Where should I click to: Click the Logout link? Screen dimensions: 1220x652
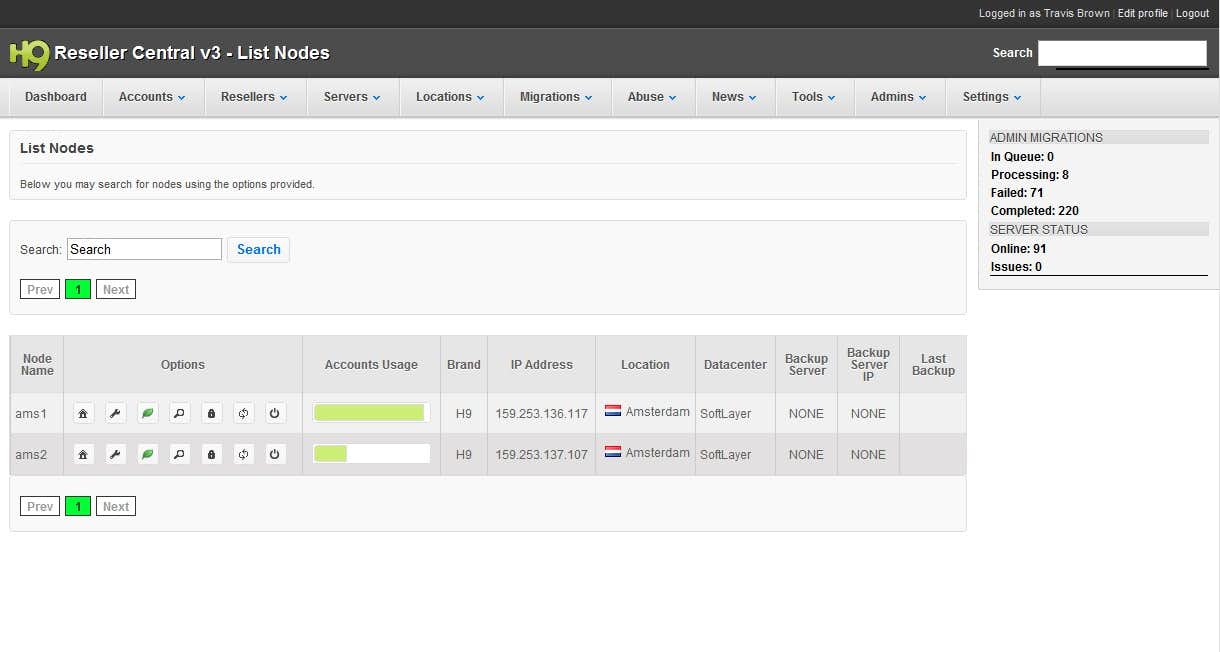1192,13
